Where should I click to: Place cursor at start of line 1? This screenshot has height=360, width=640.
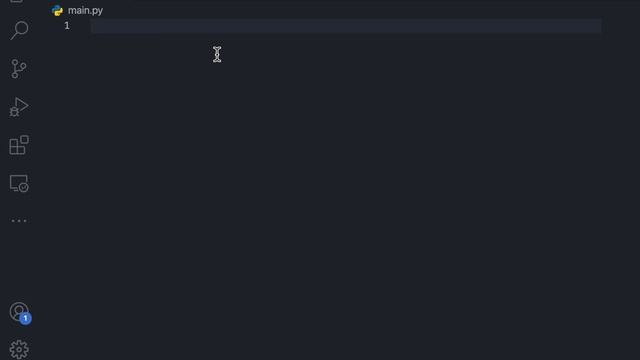click(93, 26)
